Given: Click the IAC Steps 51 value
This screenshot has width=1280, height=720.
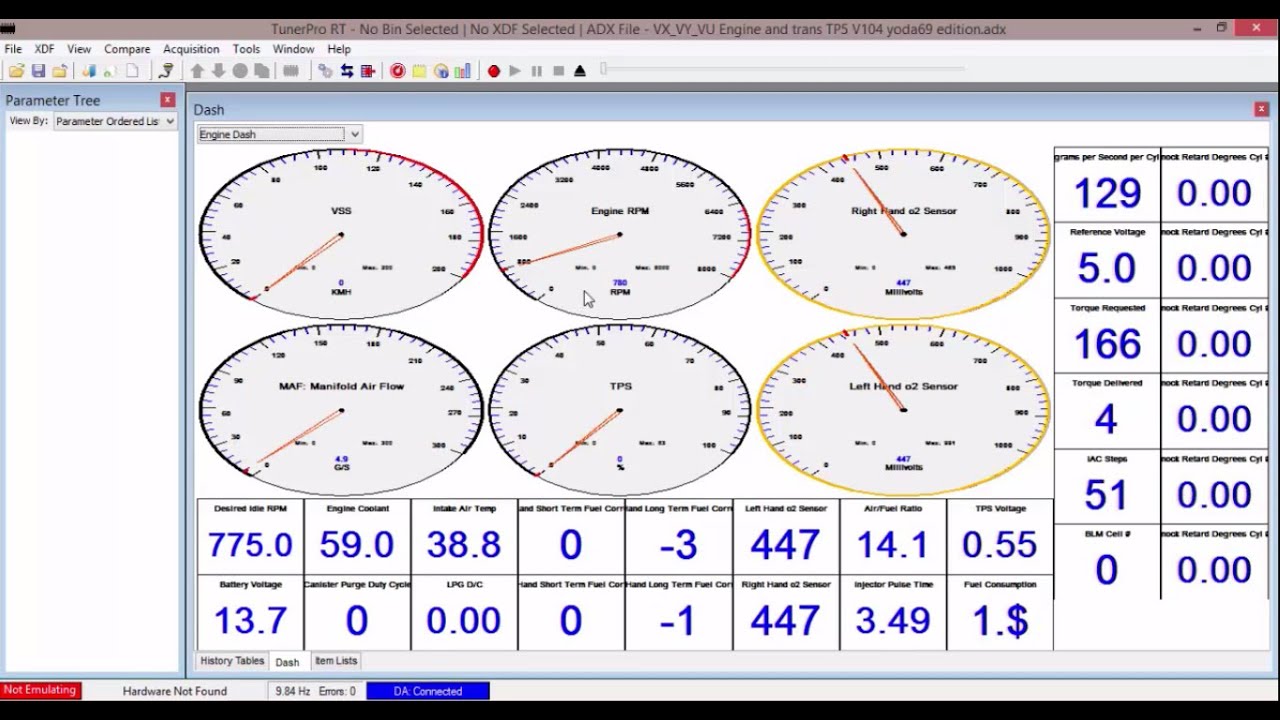Looking at the screenshot, I should click(x=1106, y=495).
